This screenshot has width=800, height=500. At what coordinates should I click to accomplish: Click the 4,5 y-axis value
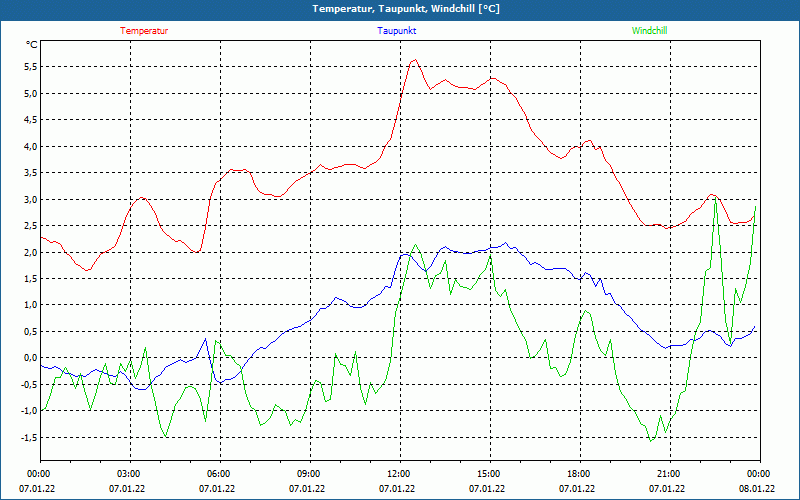pos(31,120)
